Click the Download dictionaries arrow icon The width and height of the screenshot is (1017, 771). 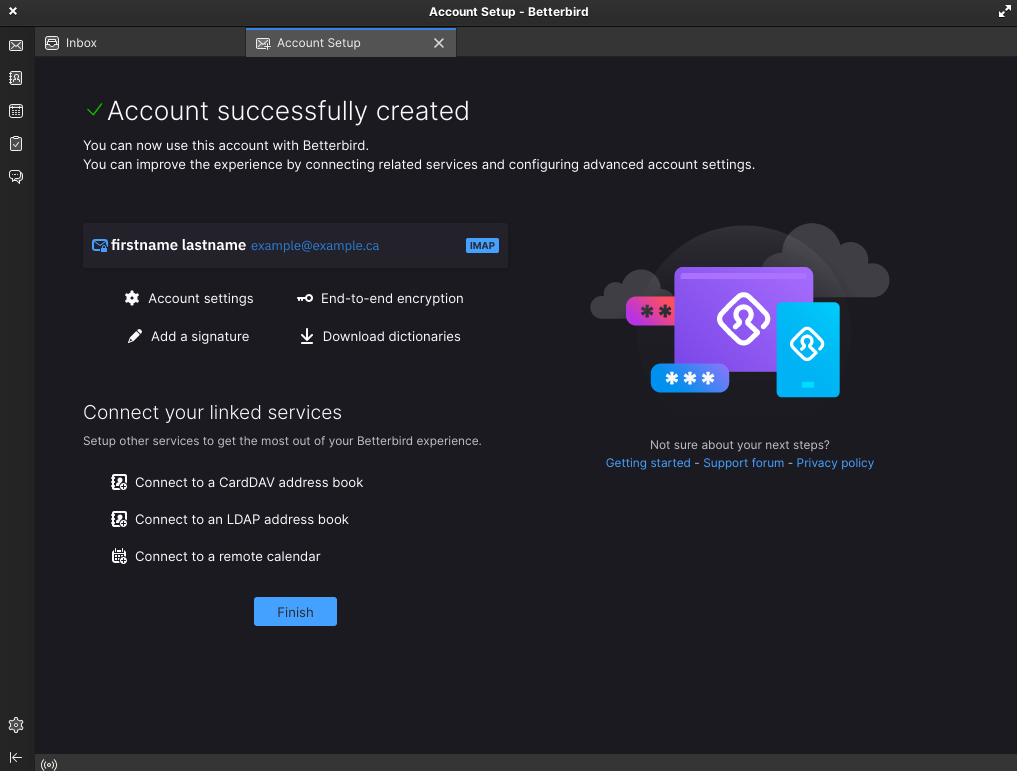click(307, 336)
